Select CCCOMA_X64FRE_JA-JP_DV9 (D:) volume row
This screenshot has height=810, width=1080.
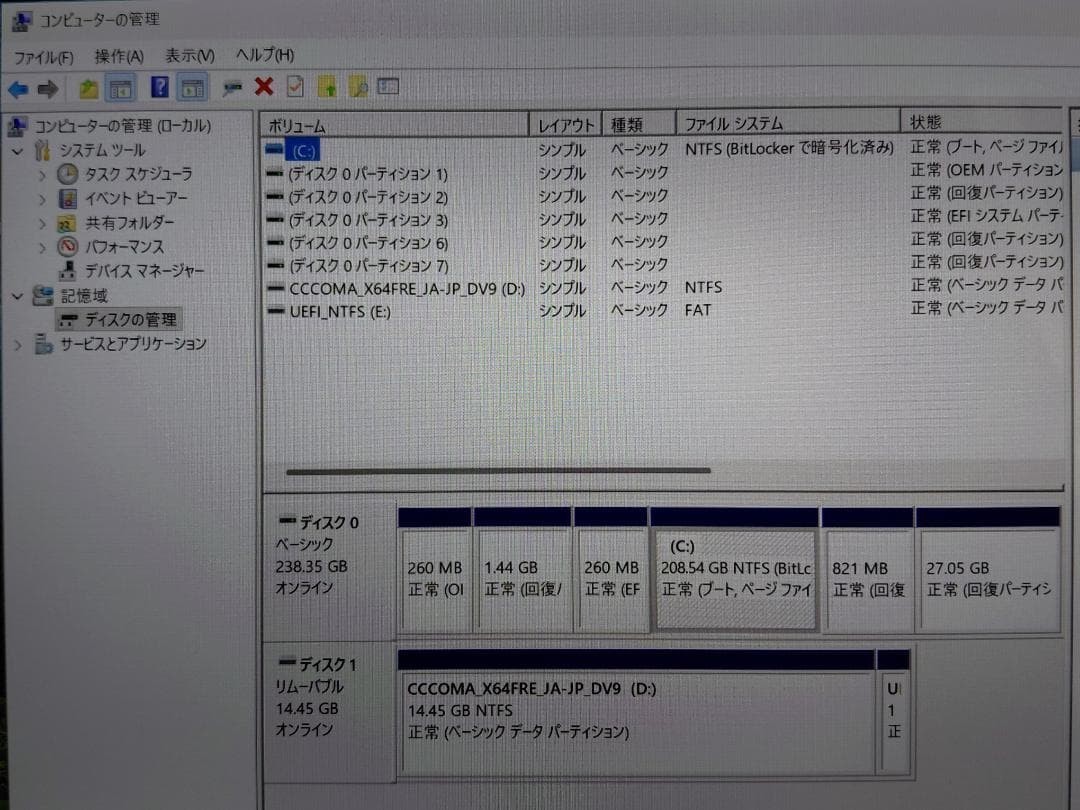[663, 287]
